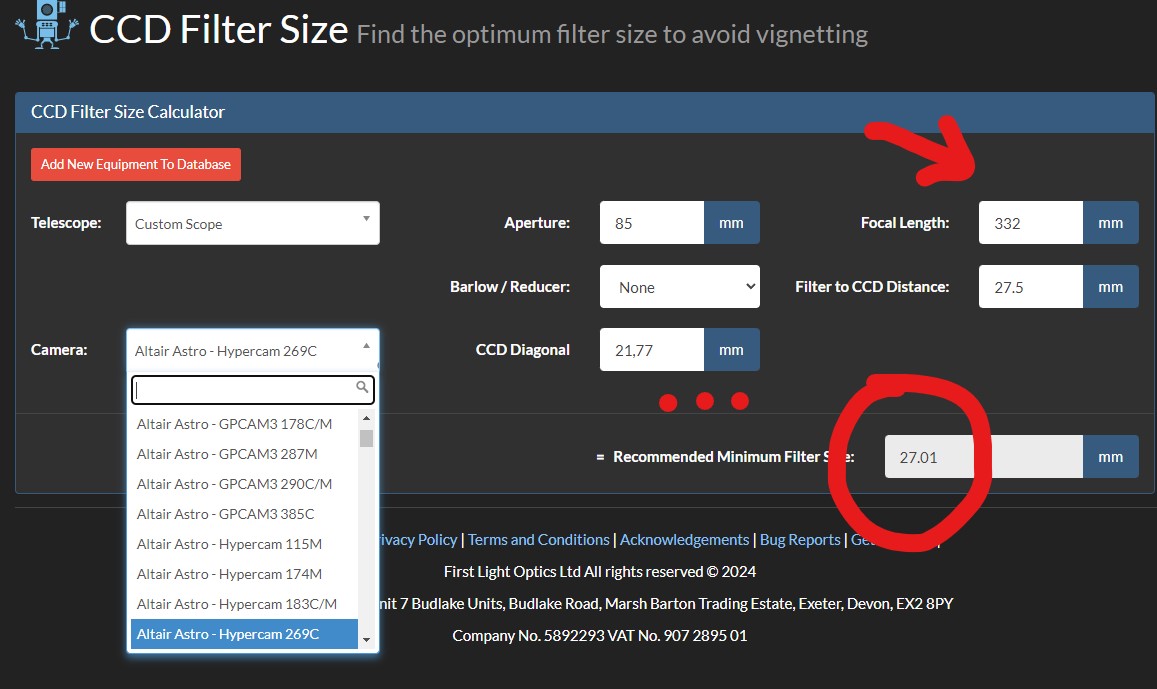This screenshot has width=1157, height=689.
Task: Open the Bug Reports link
Action: pyautogui.click(x=800, y=540)
